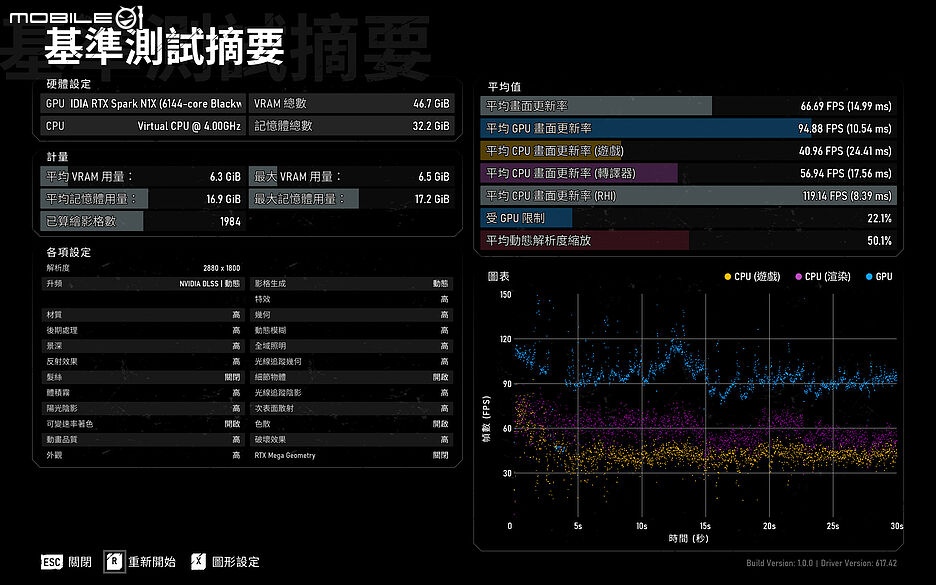Click the 46.7 GiB VRAM total value

431,103
